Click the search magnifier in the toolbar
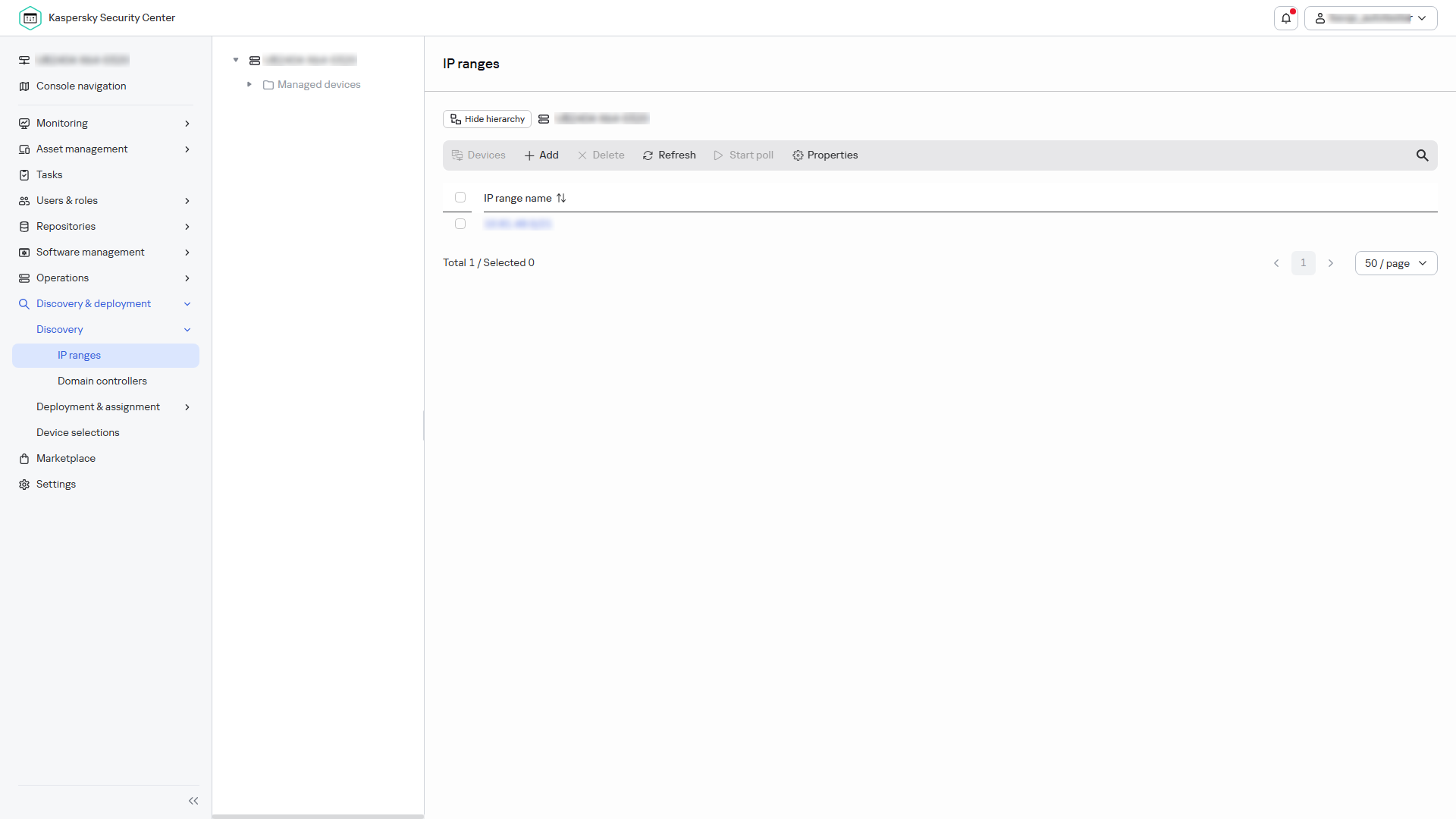 1422,155
